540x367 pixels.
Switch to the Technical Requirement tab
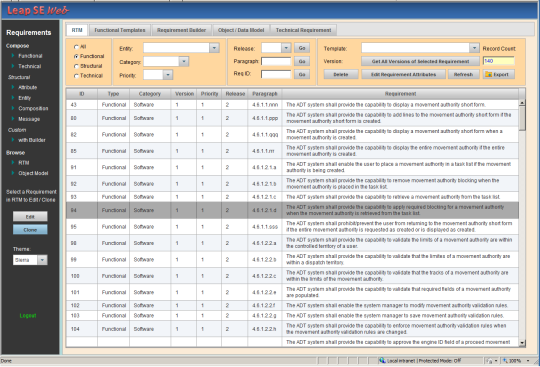303,30
